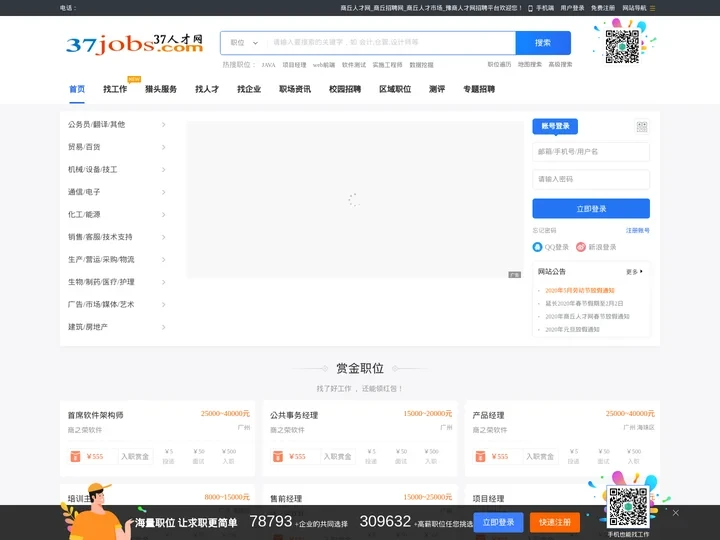The image size is (720, 540).
Task: Click the hot search 软件测试 keyword
Action: tap(354, 65)
